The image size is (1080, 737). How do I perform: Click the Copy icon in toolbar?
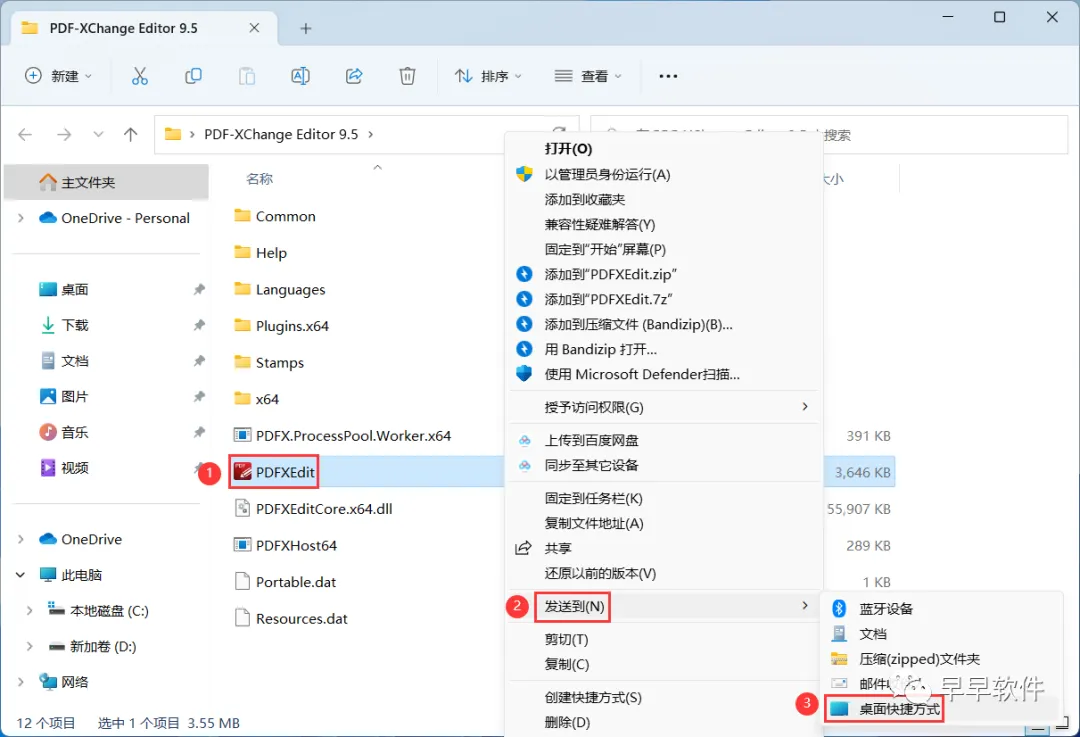(194, 76)
